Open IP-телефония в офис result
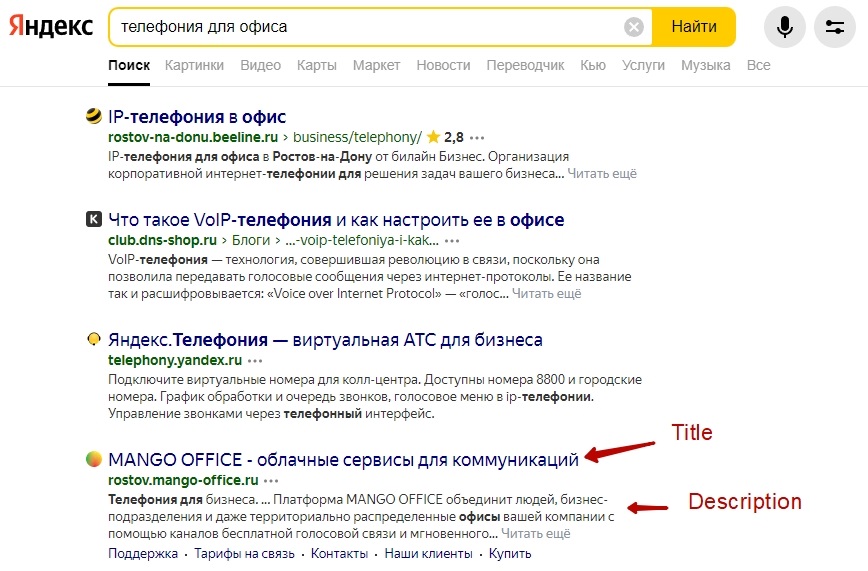 [x=197, y=117]
